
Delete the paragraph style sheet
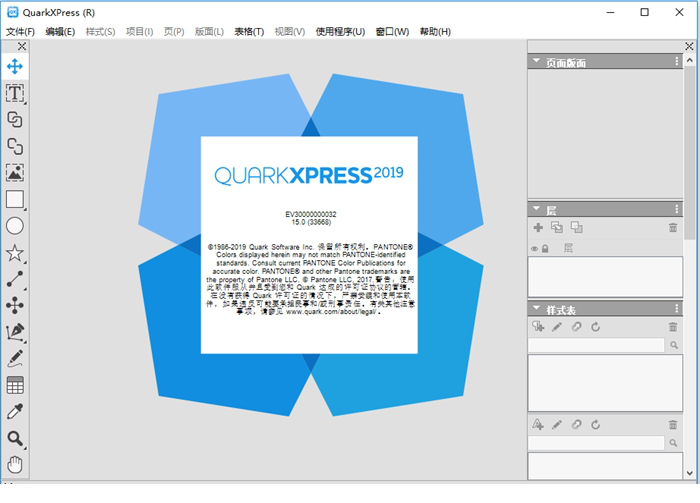pos(673,327)
